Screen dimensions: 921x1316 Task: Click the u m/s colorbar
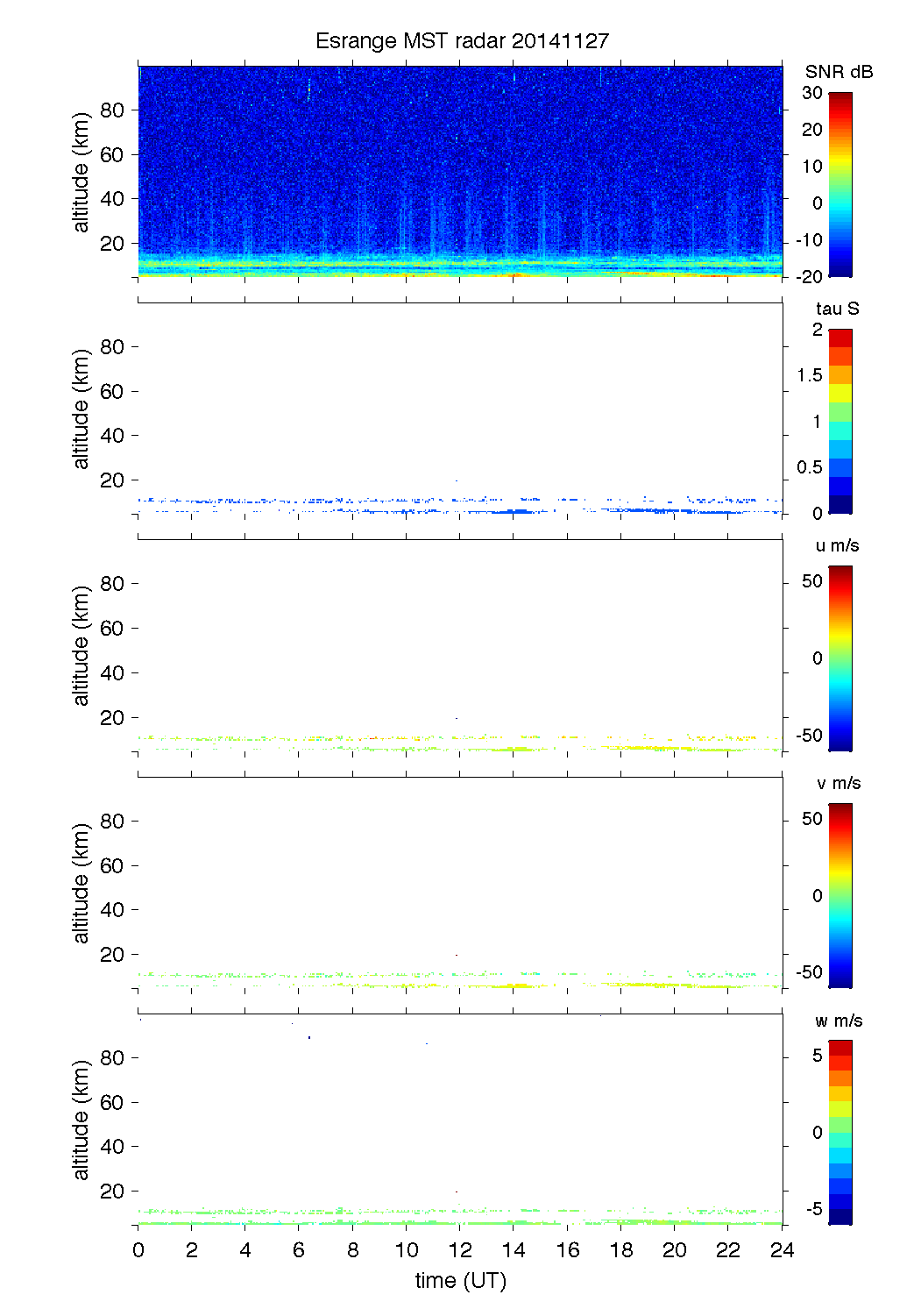(840, 658)
